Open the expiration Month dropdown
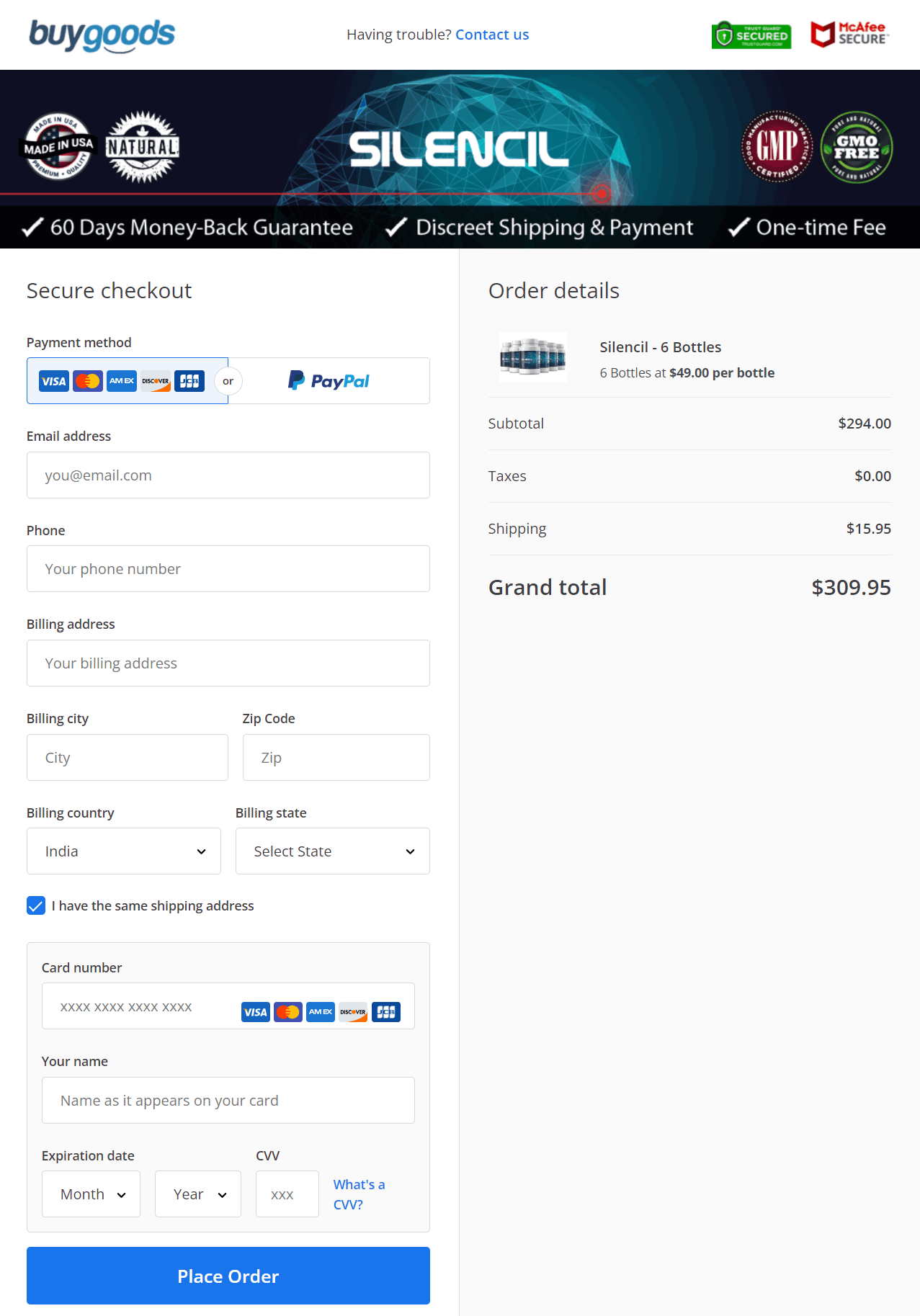The image size is (920, 1316). click(91, 1194)
